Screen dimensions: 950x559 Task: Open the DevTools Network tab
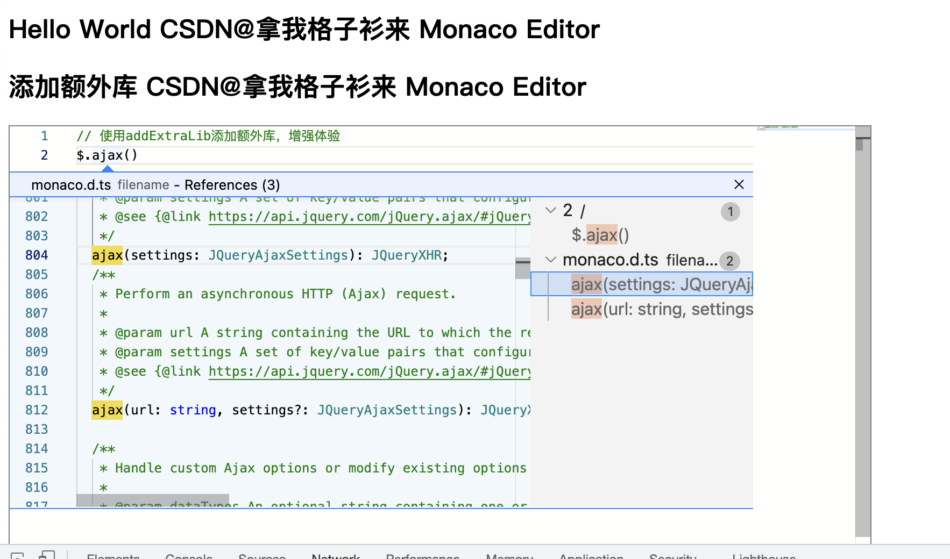pos(336,555)
